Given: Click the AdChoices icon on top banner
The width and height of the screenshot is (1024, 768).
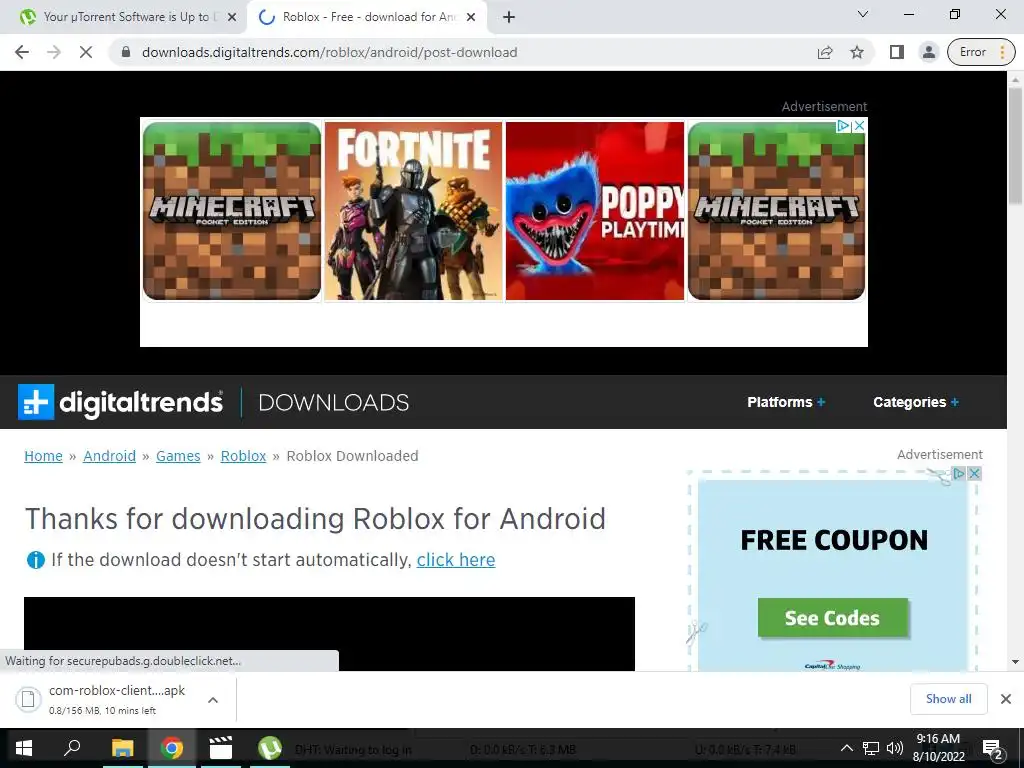Looking at the screenshot, I should pyautogui.click(x=843, y=125).
